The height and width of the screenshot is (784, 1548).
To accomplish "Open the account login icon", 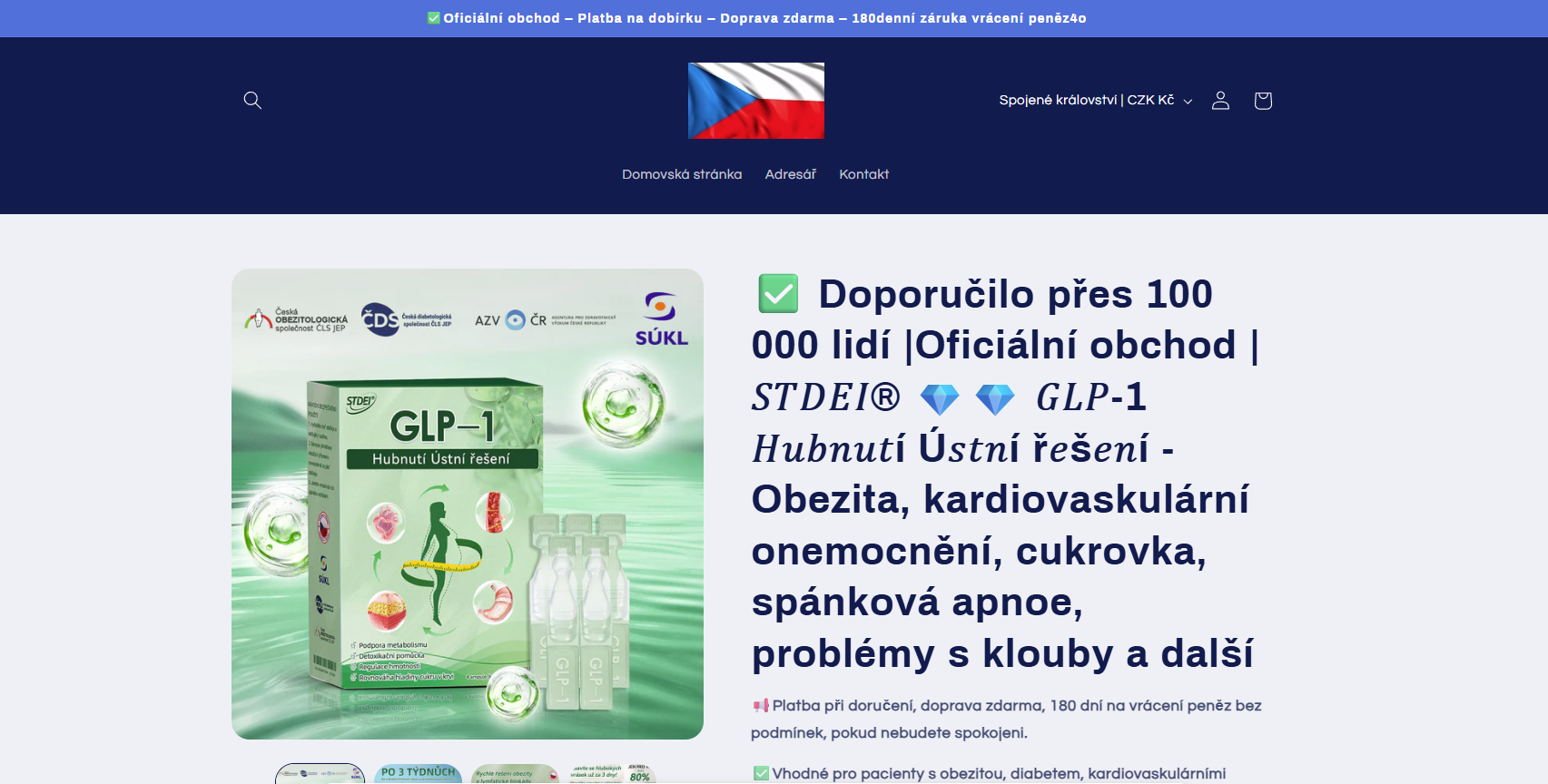I will pos(1220,100).
